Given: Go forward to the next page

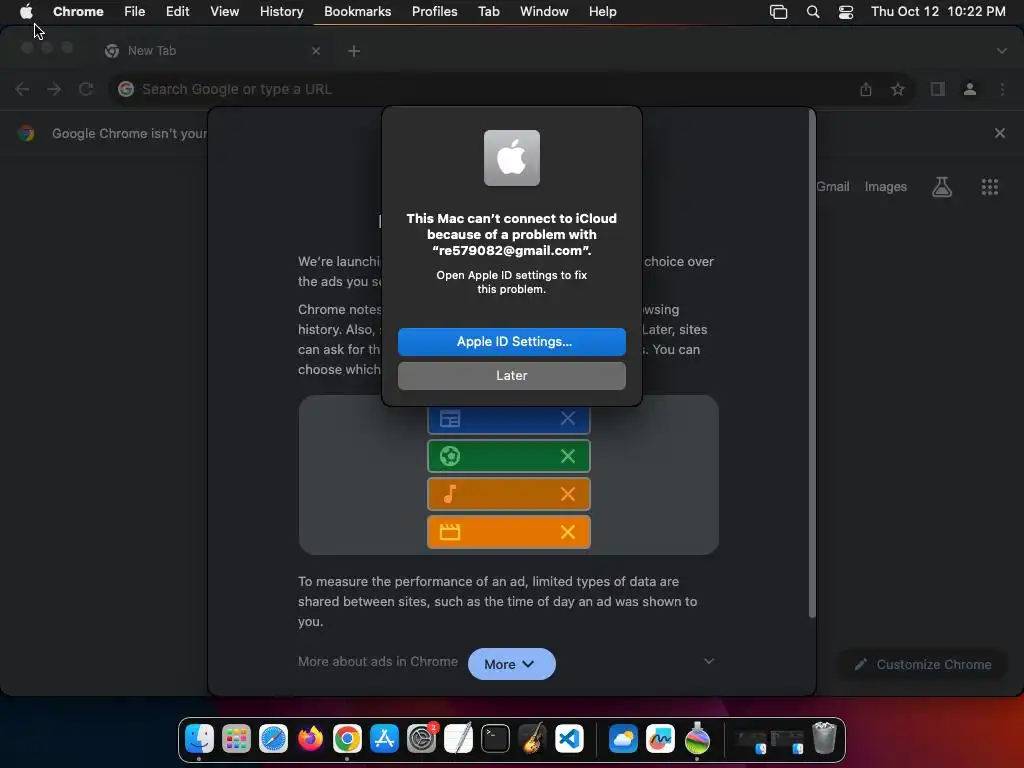Looking at the screenshot, I should point(54,89).
